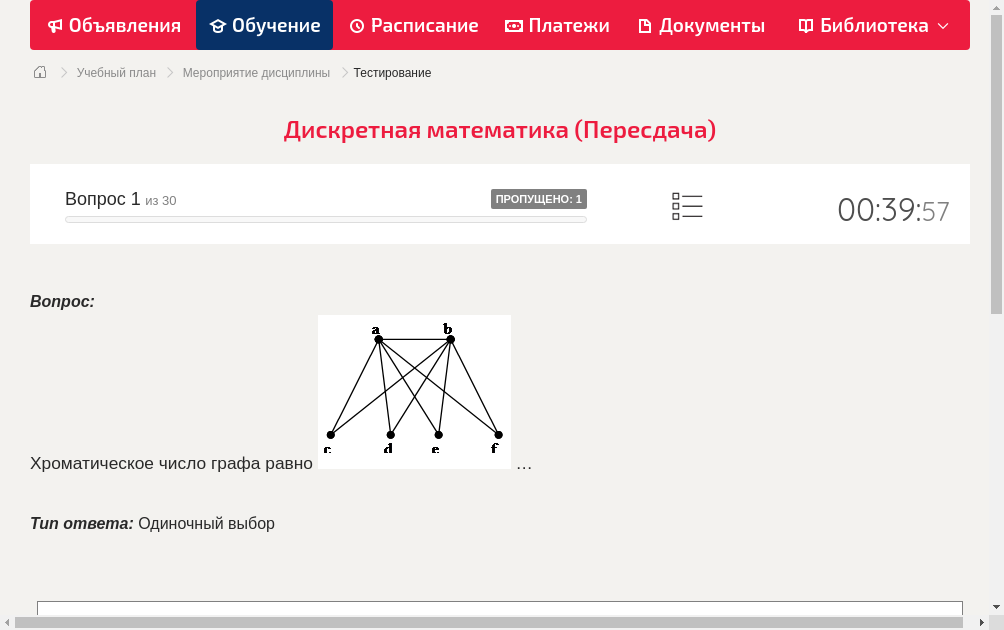Click the clock icon on Расписание
The image size is (1004, 630).
357,25
